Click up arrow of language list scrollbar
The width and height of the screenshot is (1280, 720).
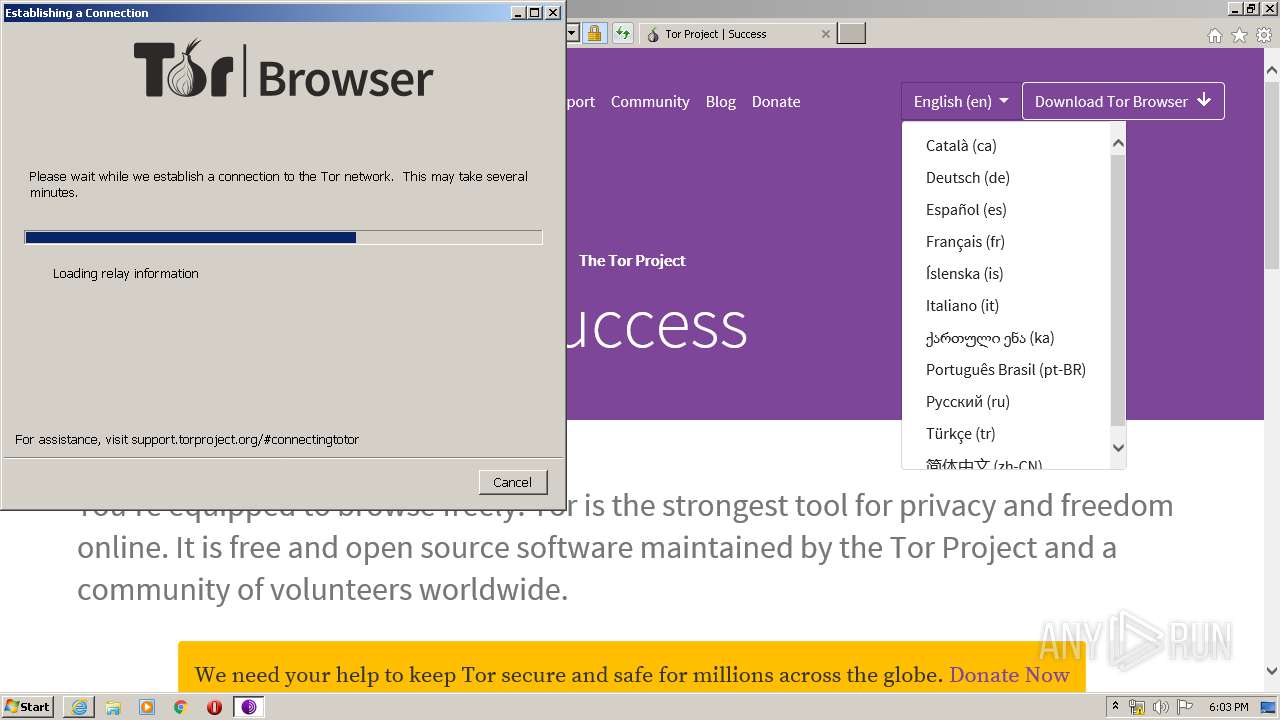click(x=1118, y=143)
